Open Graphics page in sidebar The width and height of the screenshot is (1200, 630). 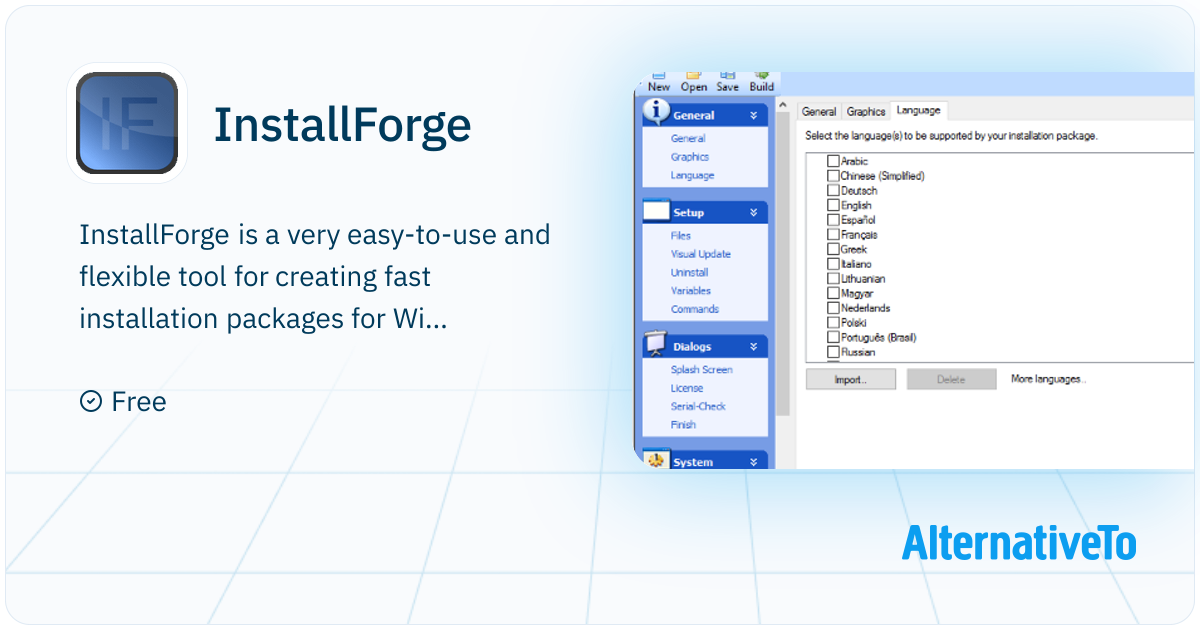(690, 157)
